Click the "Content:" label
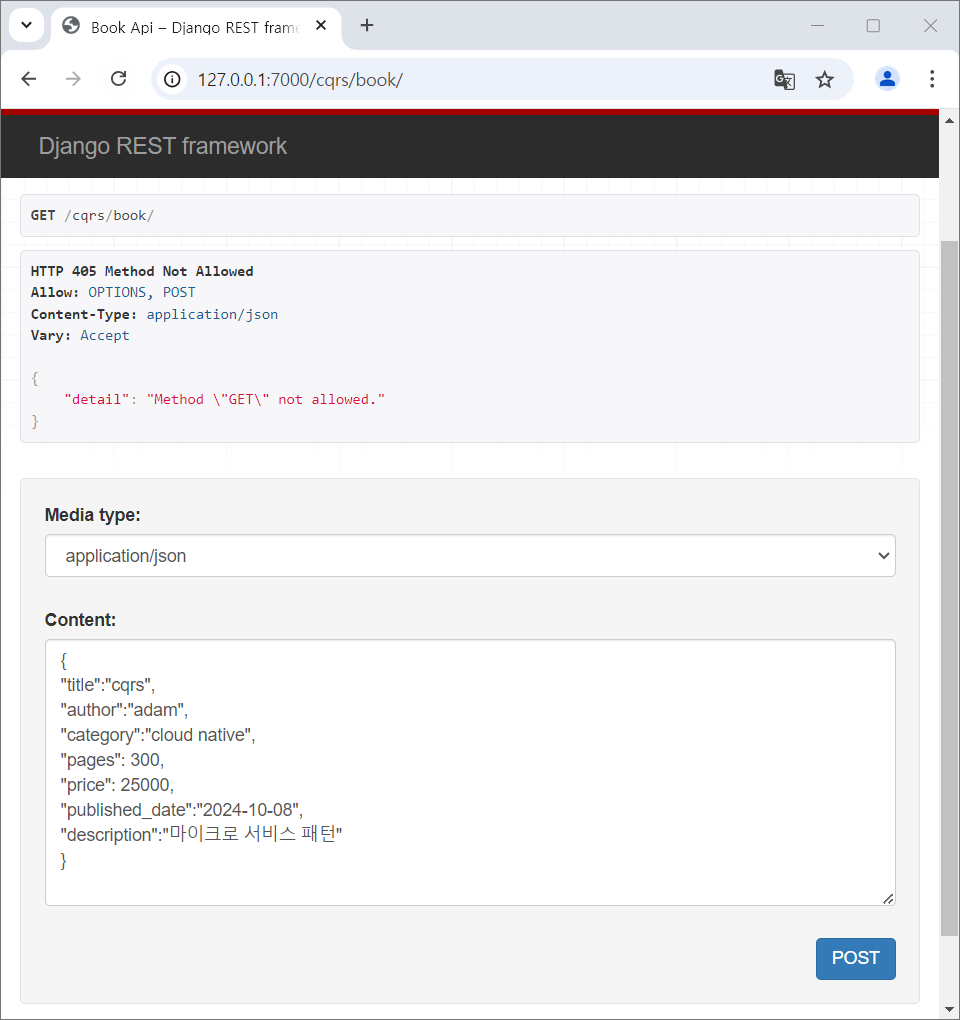The image size is (960, 1020). pos(80,619)
